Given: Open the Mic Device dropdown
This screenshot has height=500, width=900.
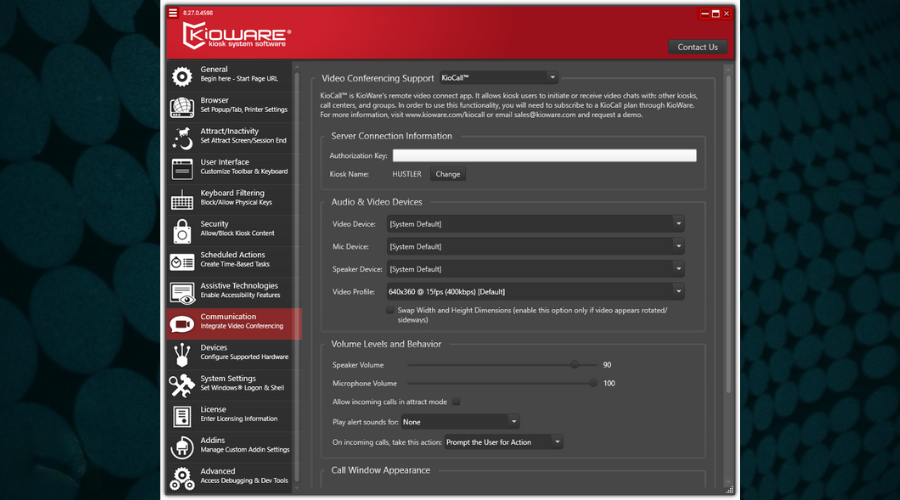Looking at the screenshot, I should click(x=535, y=246).
